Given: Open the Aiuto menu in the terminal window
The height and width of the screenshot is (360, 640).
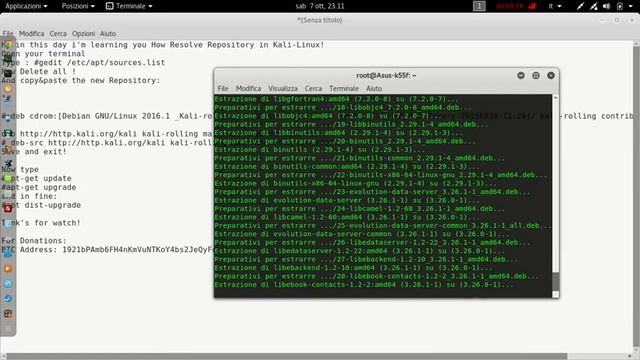Looking at the screenshot, I should 374,88.
